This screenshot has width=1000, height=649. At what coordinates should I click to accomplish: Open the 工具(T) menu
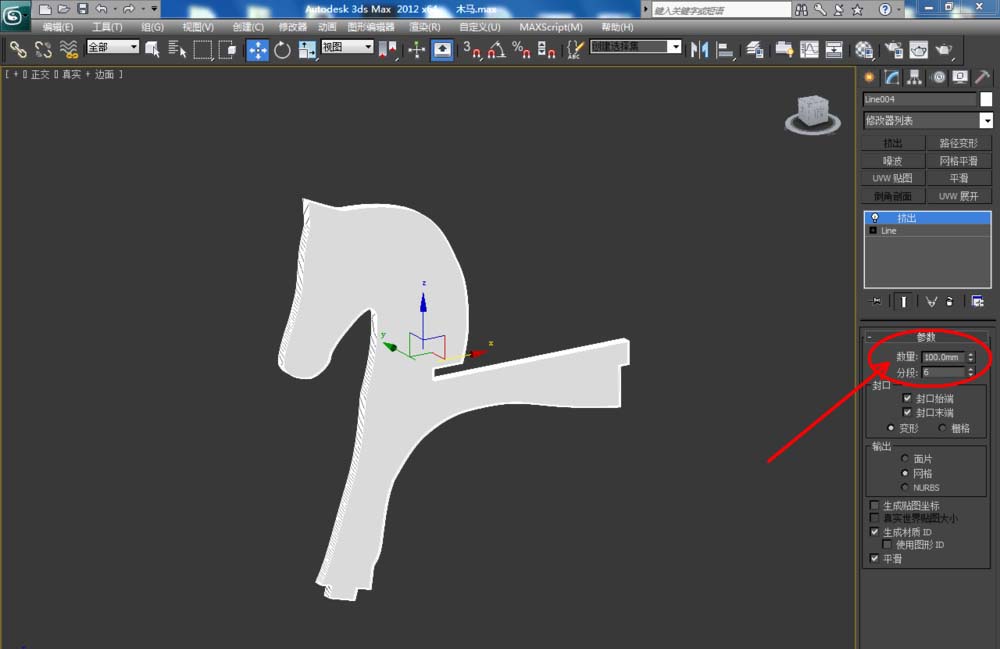107,27
